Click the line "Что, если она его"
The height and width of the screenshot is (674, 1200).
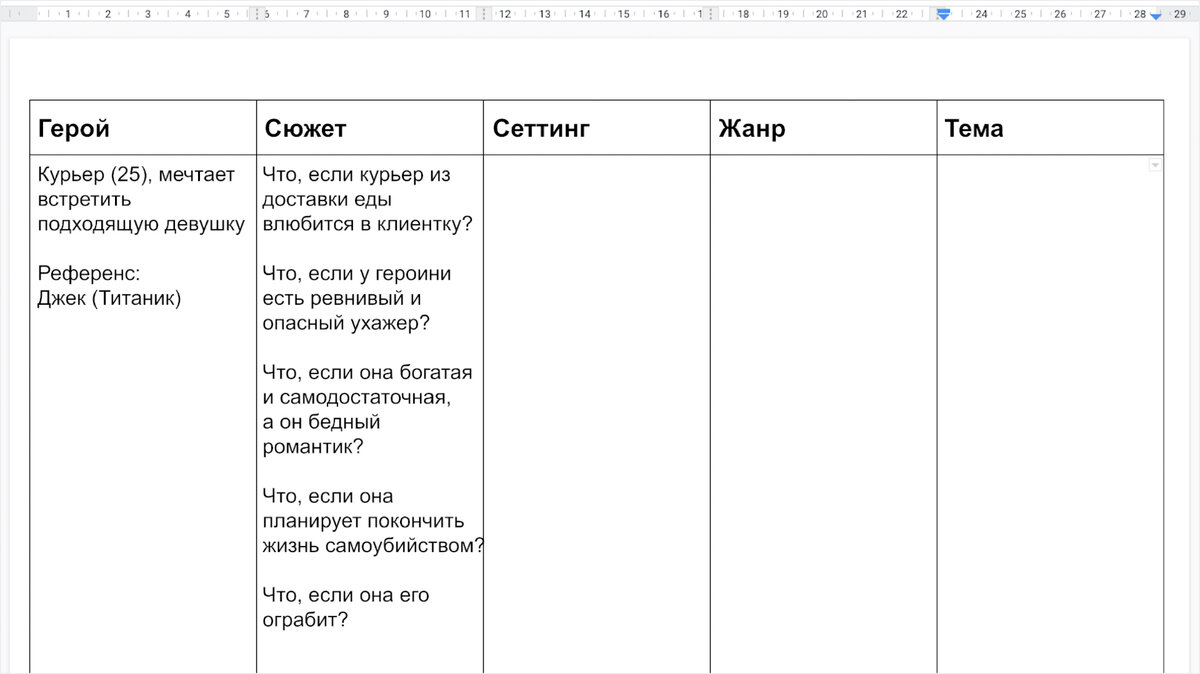point(346,595)
